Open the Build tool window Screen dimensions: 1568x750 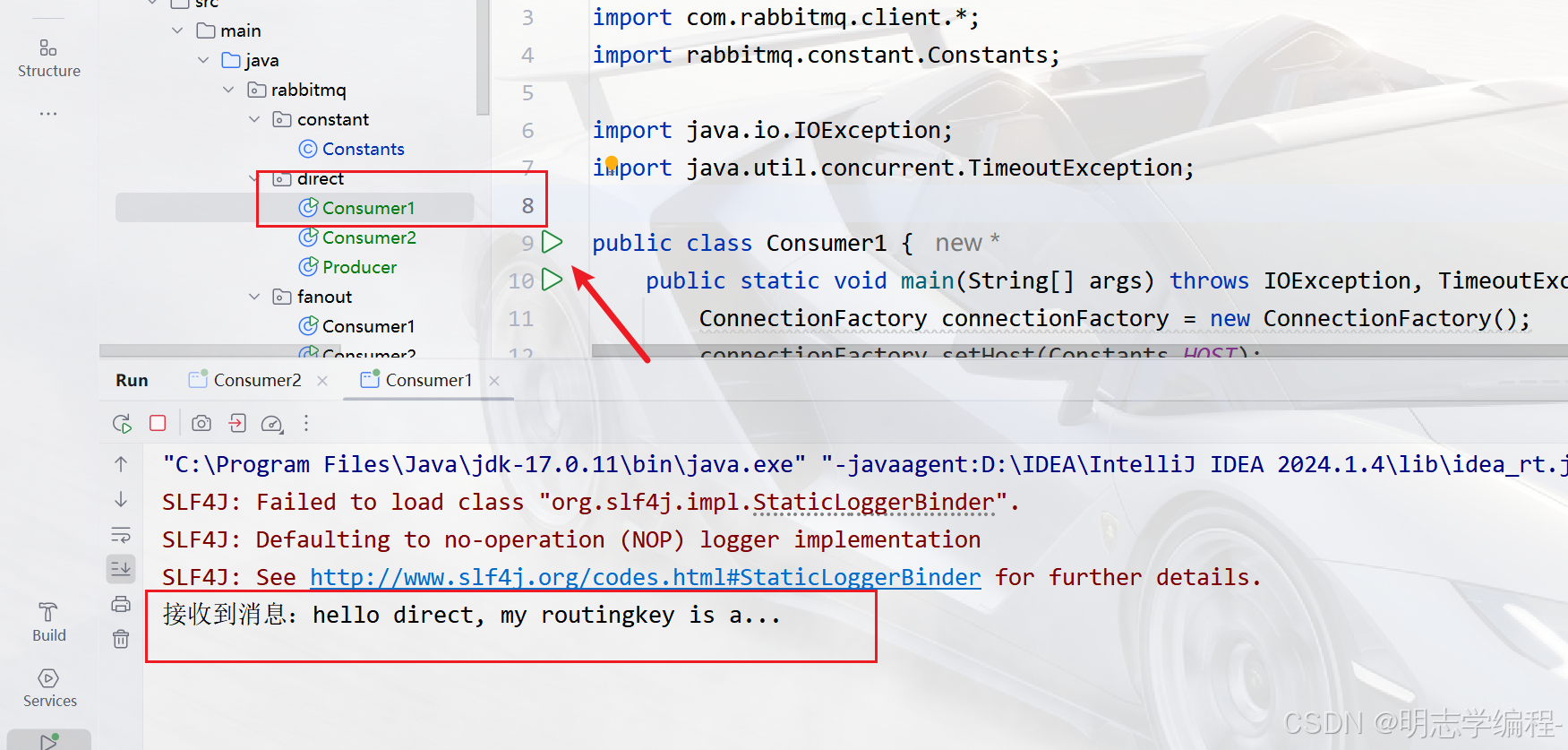pos(48,622)
